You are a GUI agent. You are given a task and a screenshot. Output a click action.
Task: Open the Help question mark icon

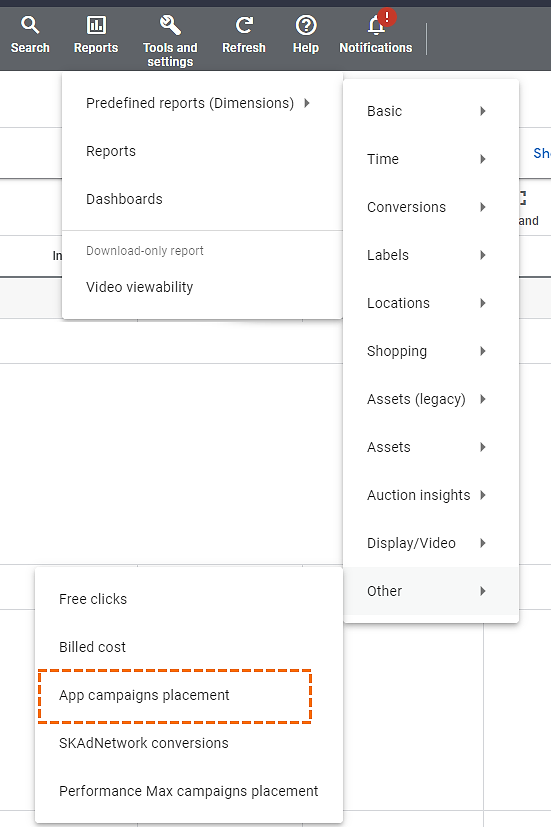tap(306, 25)
